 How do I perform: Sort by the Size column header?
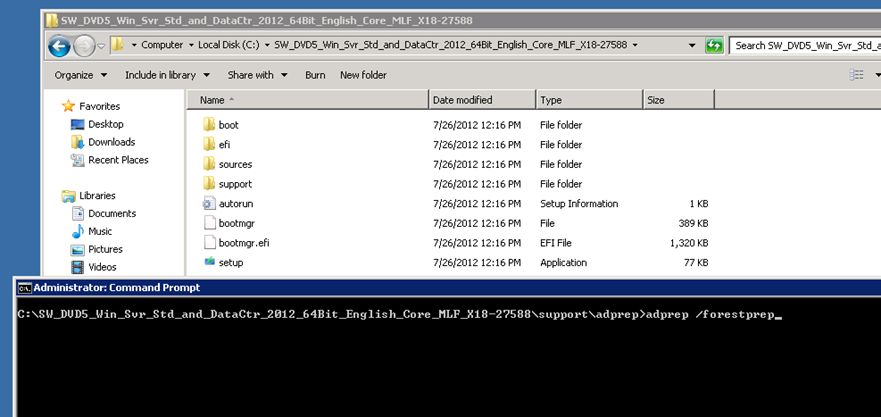coord(679,100)
